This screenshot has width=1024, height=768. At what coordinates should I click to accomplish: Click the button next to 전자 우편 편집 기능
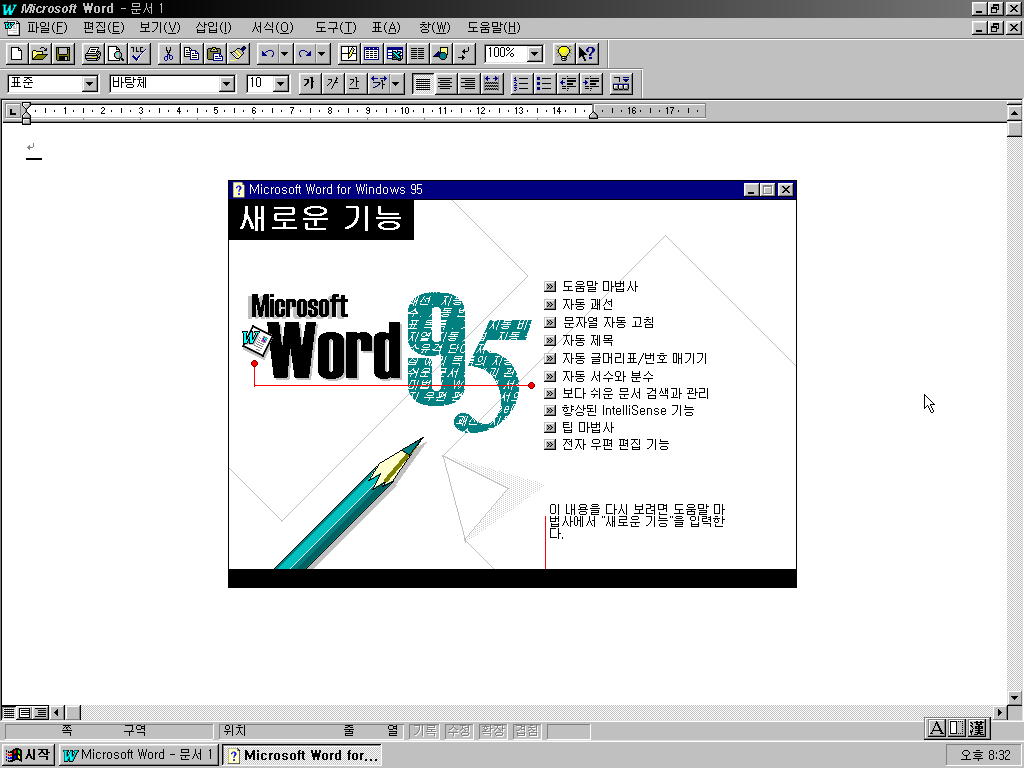click(550, 445)
